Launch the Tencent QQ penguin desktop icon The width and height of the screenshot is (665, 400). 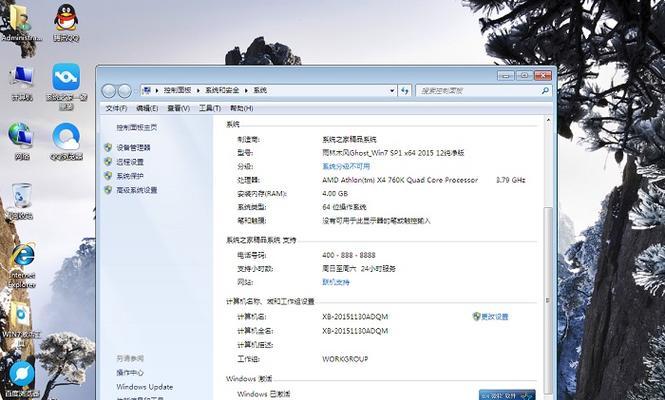[66, 22]
